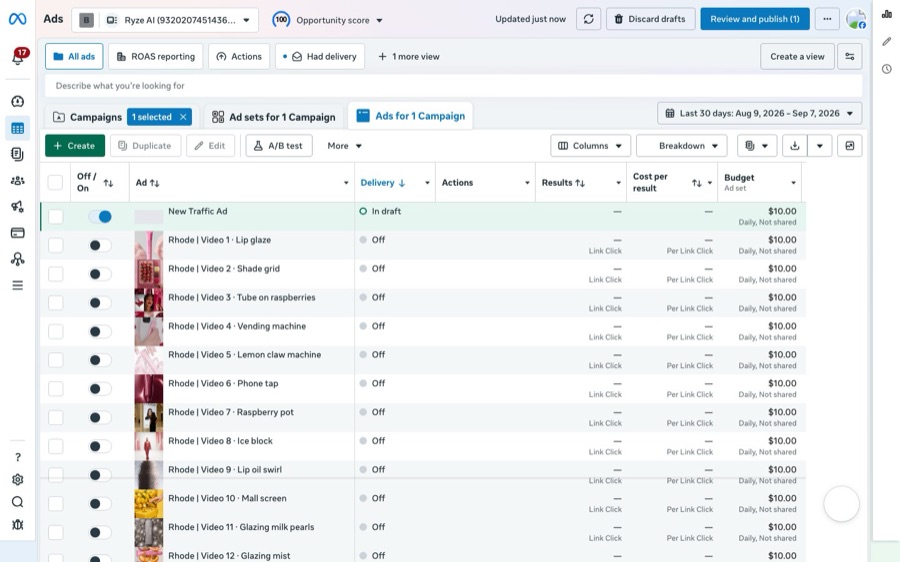Screen dimensions: 900x562
Task: Open the branching connections icon in sidebar
Action: coord(18,259)
